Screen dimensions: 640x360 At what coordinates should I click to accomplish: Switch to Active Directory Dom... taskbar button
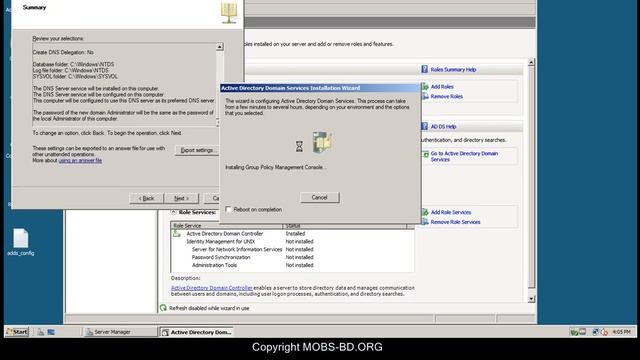coord(196,332)
